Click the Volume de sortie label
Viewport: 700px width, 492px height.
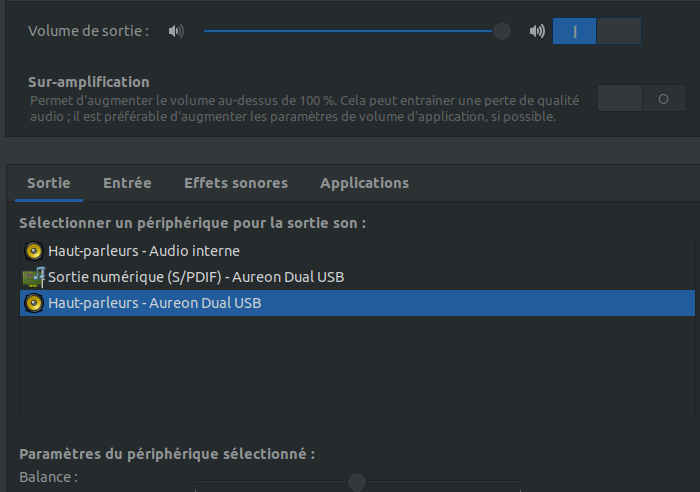[88, 31]
